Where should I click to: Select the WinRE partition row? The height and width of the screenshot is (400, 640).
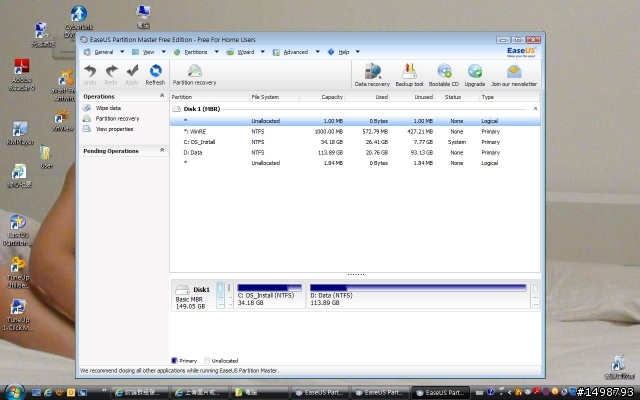[x=355, y=131]
